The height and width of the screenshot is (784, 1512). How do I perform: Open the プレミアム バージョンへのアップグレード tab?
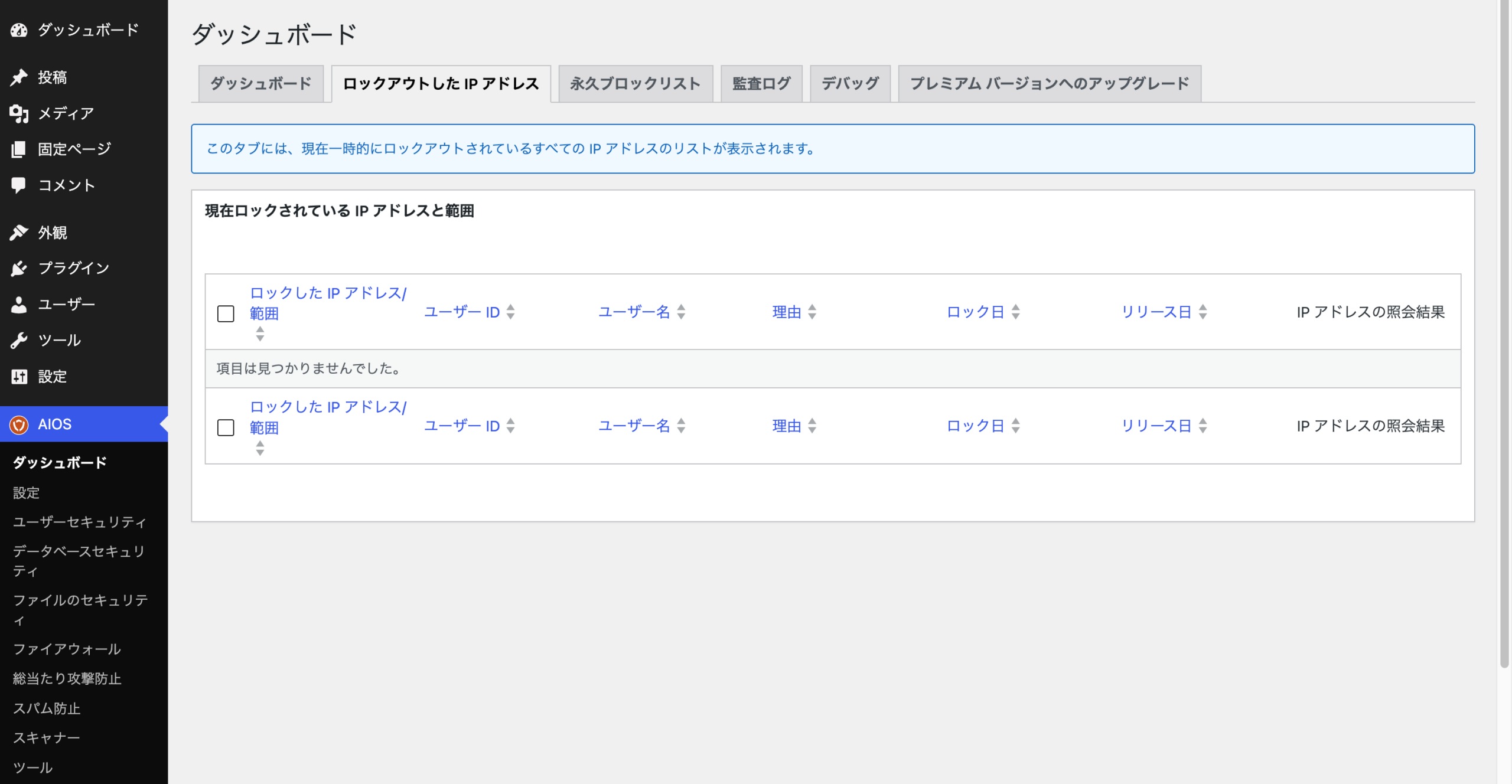(1050, 84)
